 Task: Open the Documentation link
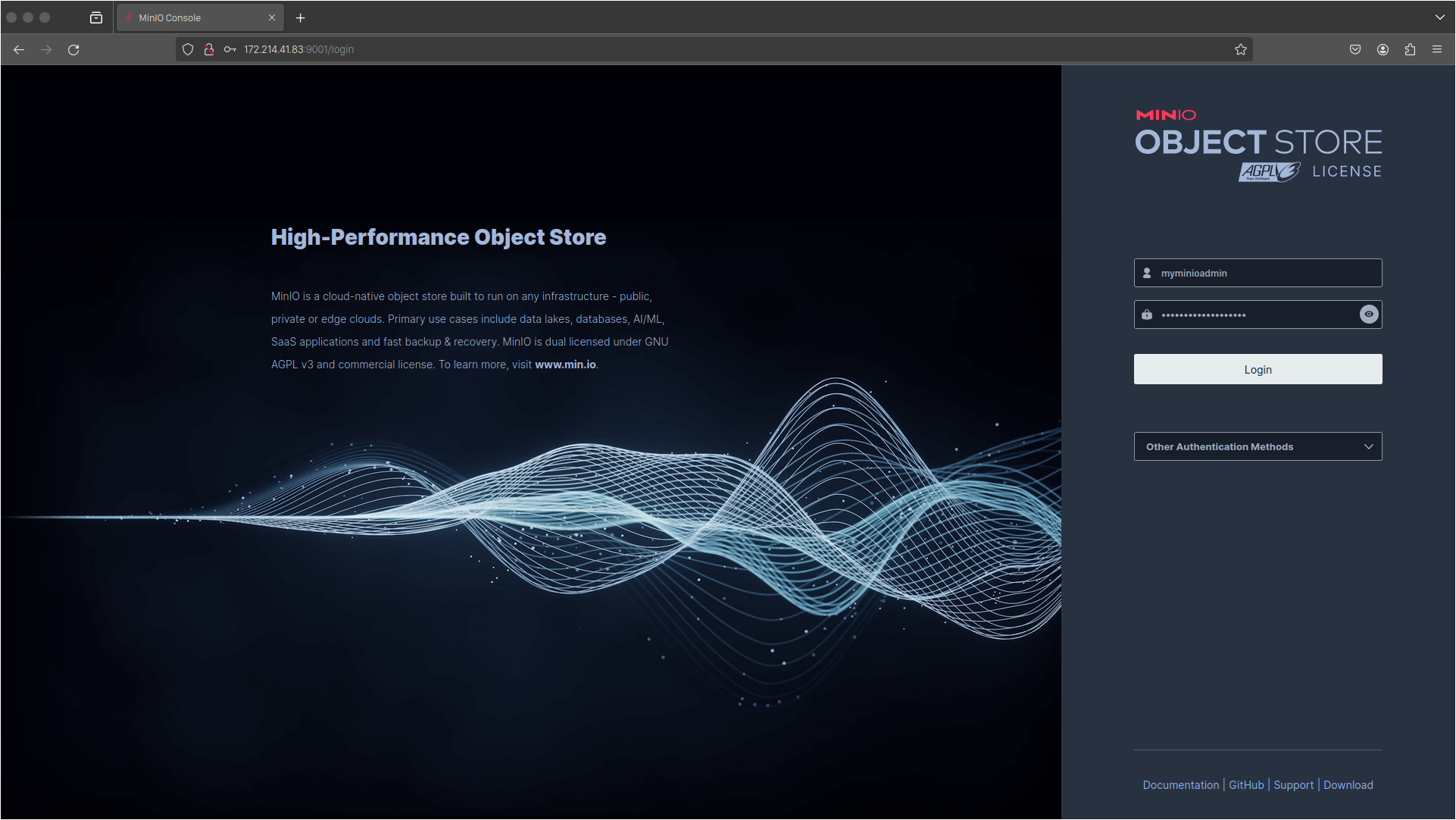coord(1180,785)
